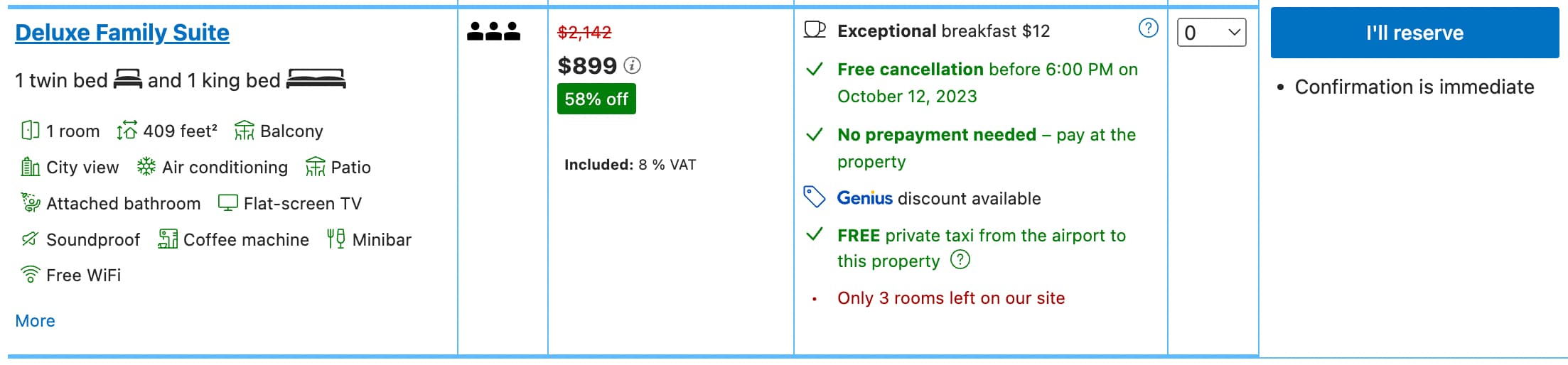Viewport: 1568px width, 365px height.
Task: Click the airport taxi help question icon
Action: coord(960,260)
